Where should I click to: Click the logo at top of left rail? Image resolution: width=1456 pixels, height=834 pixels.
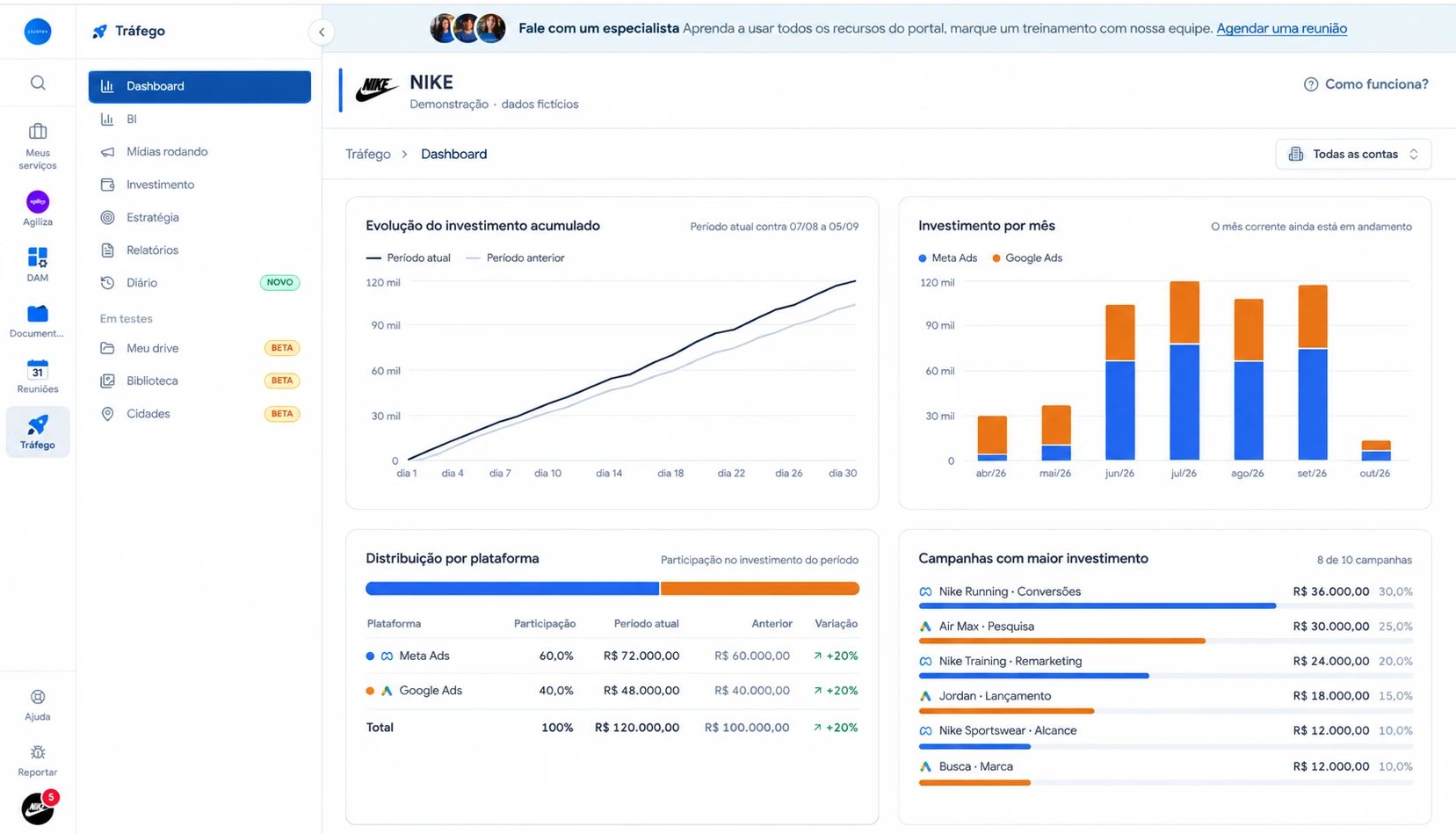38,32
